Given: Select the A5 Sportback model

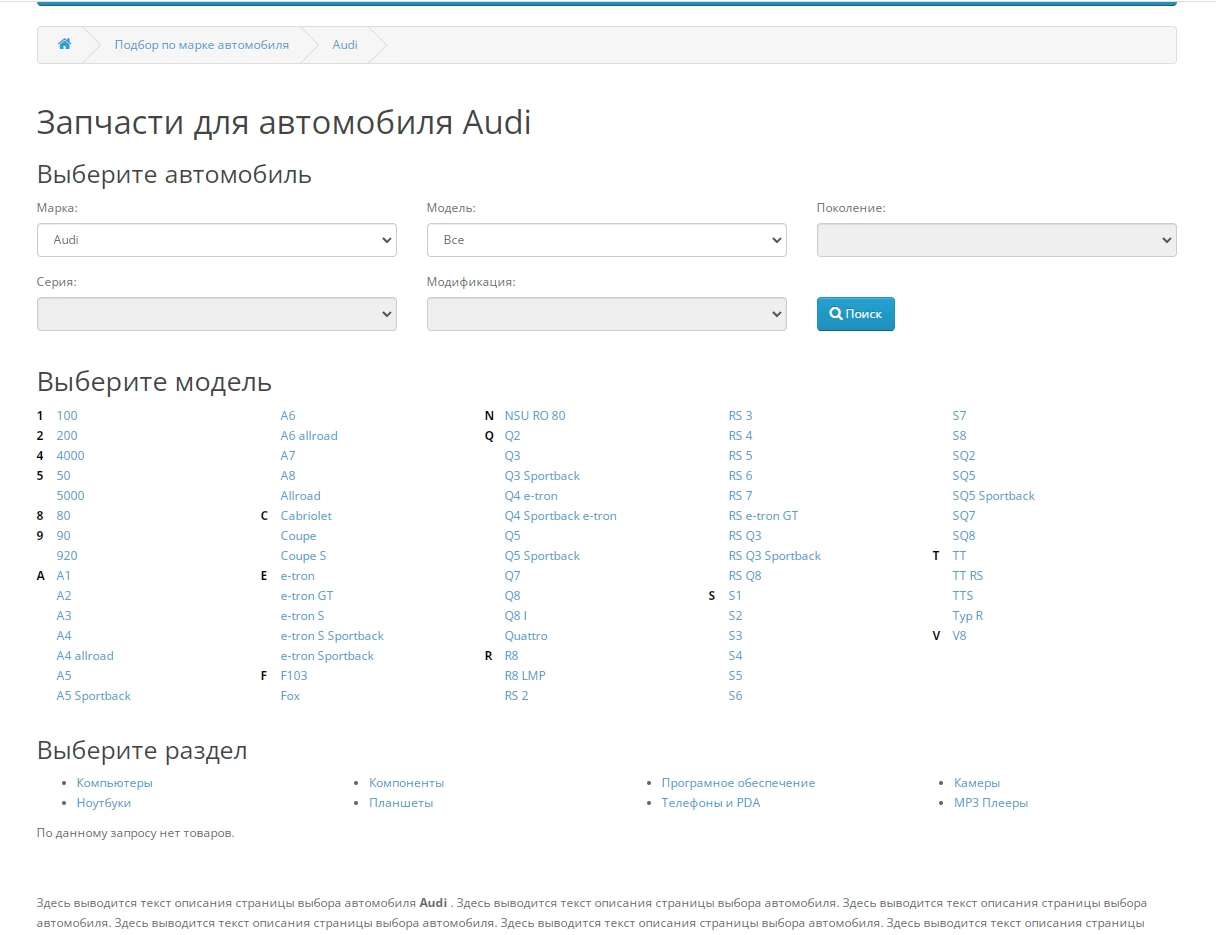Looking at the screenshot, I should click(94, 696).
